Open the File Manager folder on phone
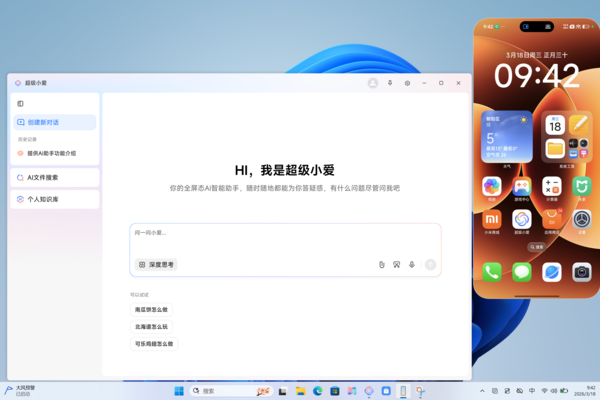Viewport: 600px width, 400px height. click(555, 149)
